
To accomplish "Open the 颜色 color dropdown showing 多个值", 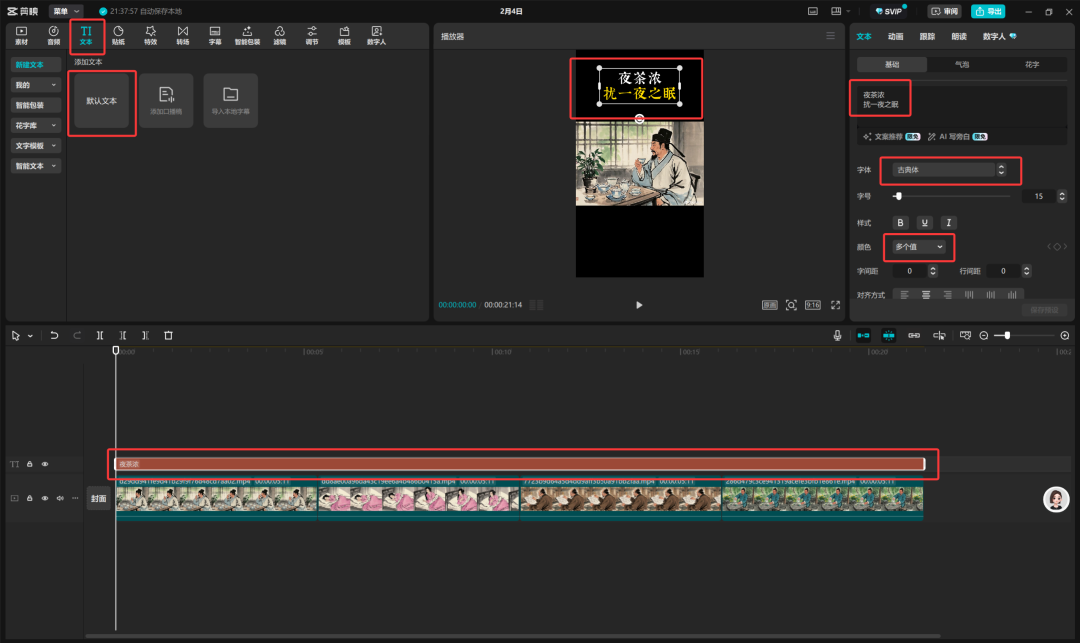I will click(x=919, y=246).
